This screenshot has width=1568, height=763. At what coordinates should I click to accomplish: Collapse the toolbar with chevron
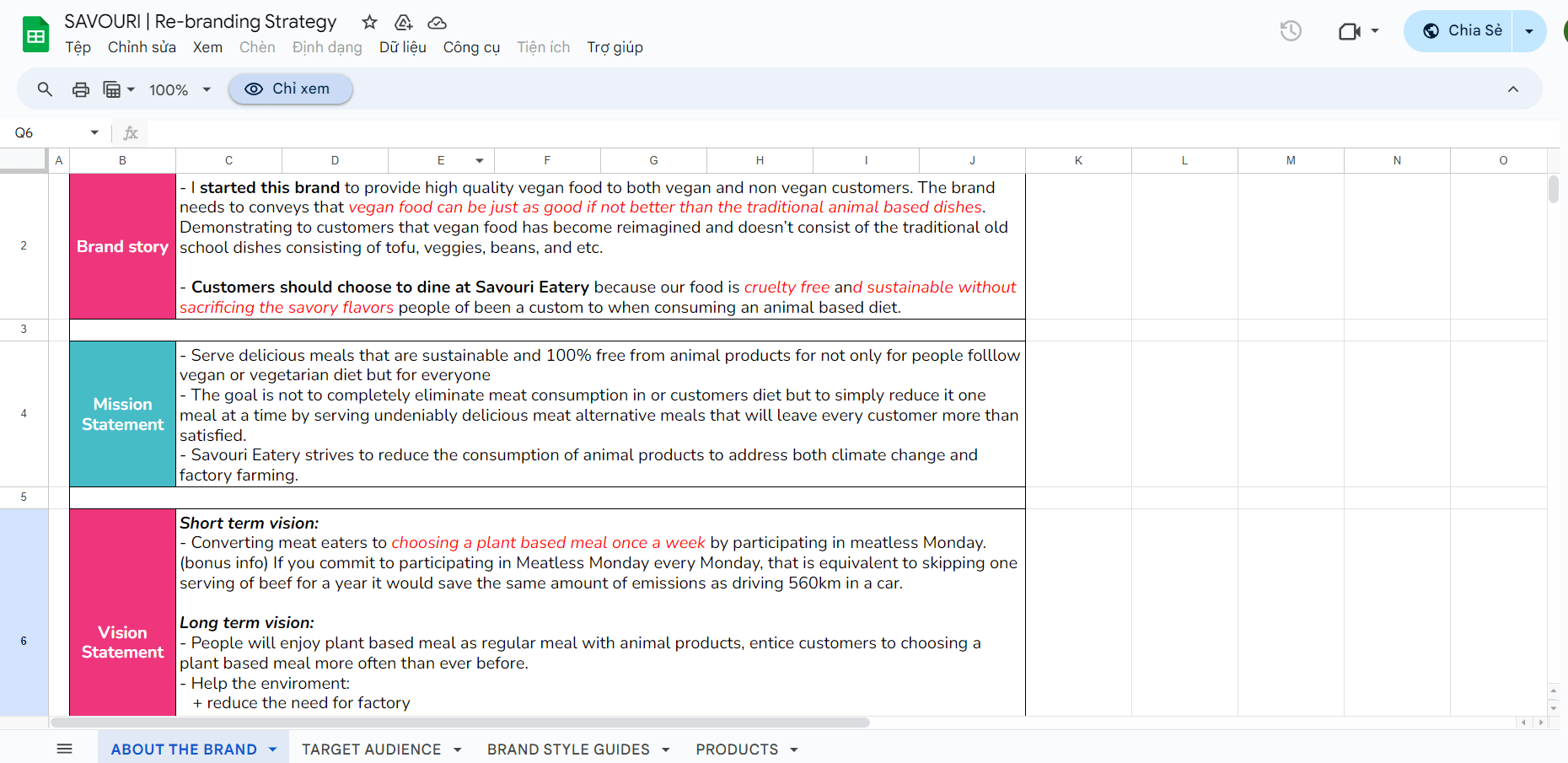point(1513,89)
